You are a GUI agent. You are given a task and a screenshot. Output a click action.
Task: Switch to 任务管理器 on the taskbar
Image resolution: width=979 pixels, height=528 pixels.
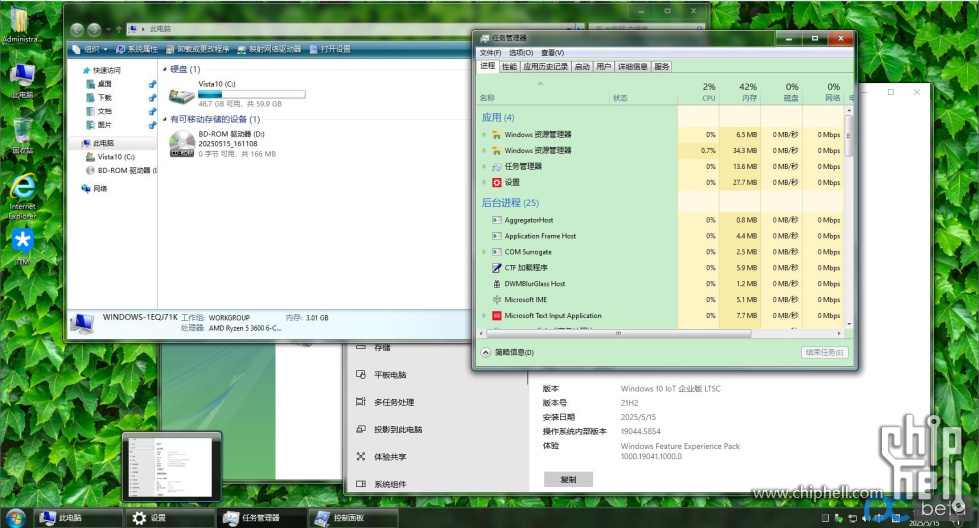(x=262, y=517)
